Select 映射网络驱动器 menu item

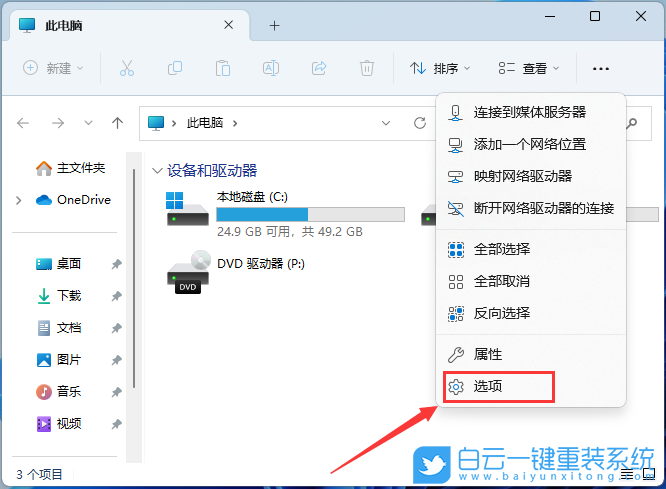coord(531,176)
